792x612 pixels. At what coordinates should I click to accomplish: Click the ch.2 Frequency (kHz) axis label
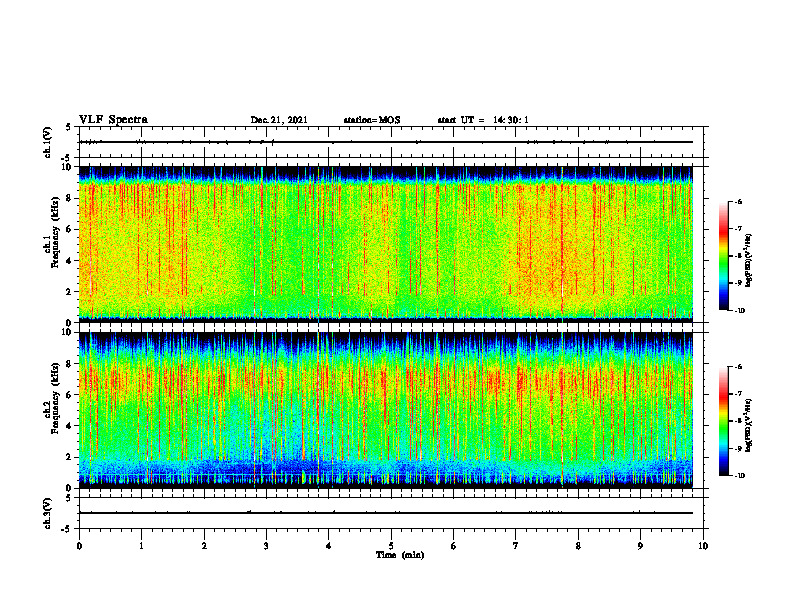point(52,398)
